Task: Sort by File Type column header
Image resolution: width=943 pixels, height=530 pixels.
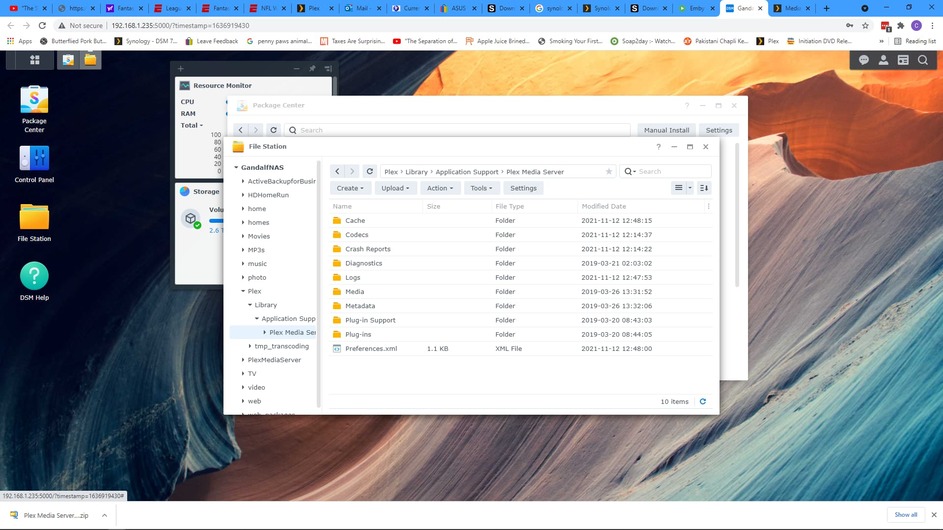Action: click(509, 206)
